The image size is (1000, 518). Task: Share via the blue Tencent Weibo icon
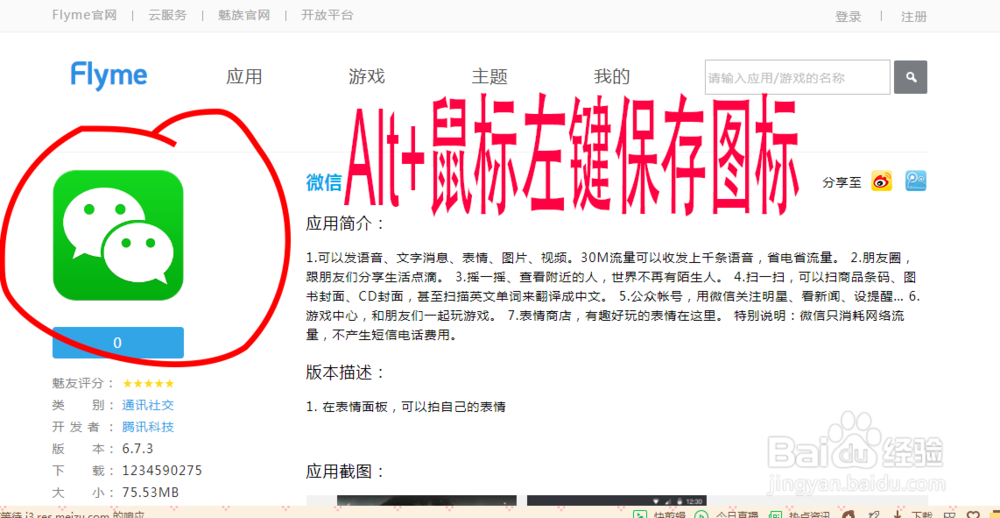point(916,181)
